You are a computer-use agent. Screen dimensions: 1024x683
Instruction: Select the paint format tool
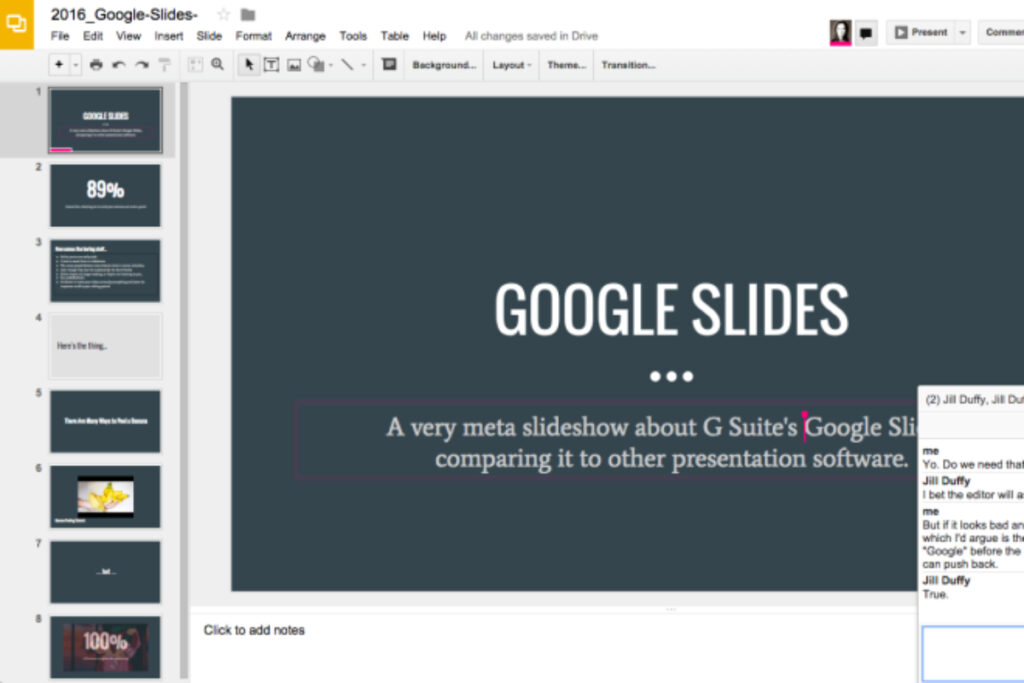(165, 64)
